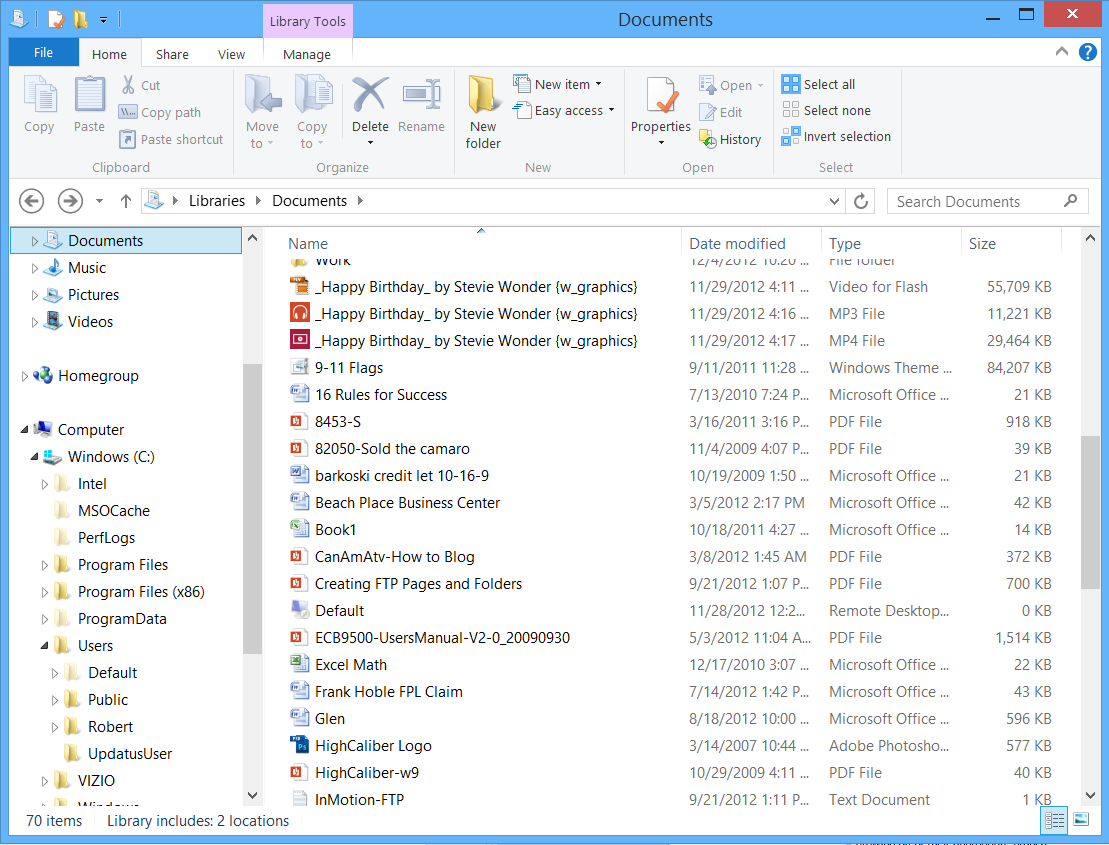Sort by the Date modified column header
This screenshot has width=1109, height=845.
pos(737,244)
